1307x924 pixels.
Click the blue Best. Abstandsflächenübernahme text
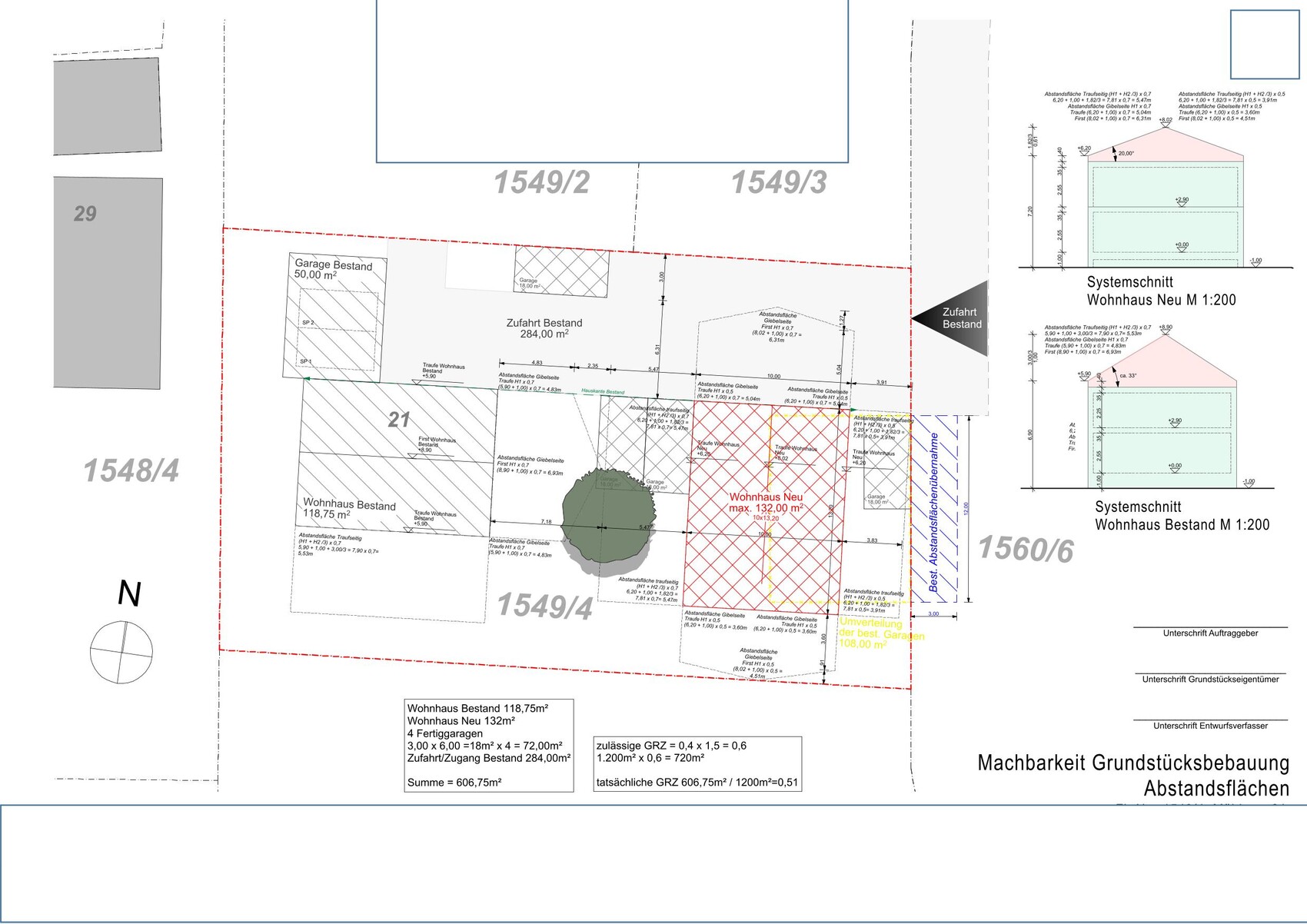(935, 512)
